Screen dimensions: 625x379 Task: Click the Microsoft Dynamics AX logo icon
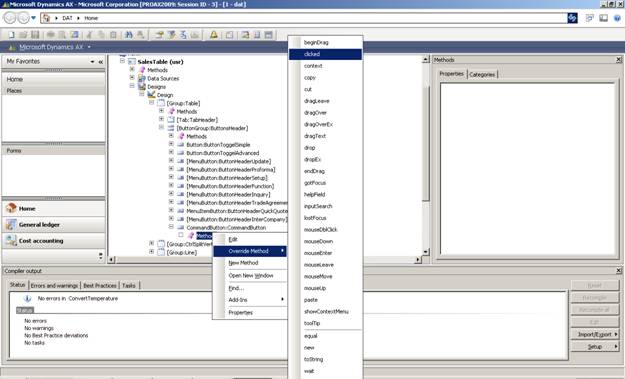tap(12, 47)
